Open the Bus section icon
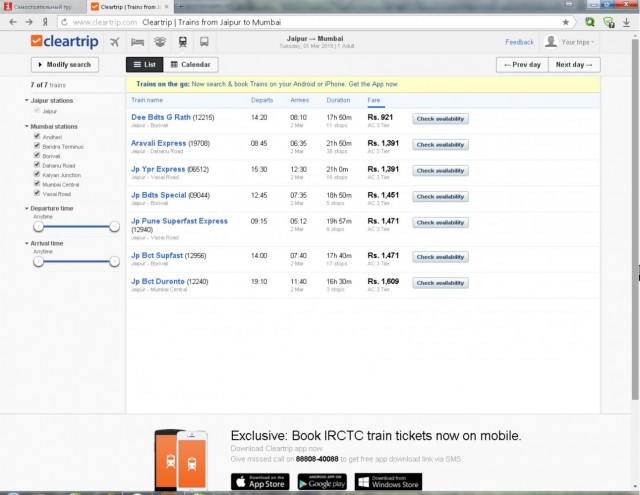 pyautogui.click(x=204, y=42)
